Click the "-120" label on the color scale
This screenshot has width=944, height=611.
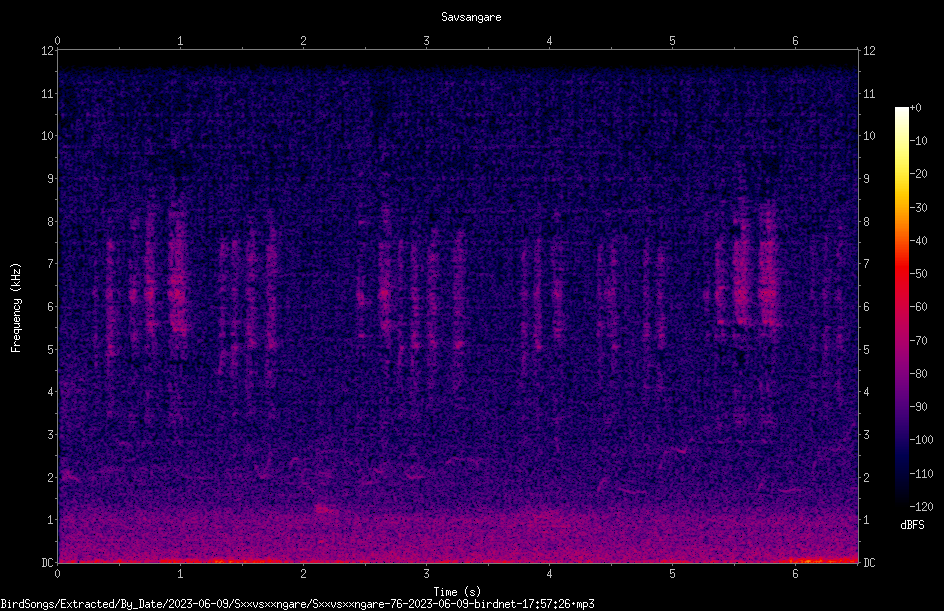921,507
